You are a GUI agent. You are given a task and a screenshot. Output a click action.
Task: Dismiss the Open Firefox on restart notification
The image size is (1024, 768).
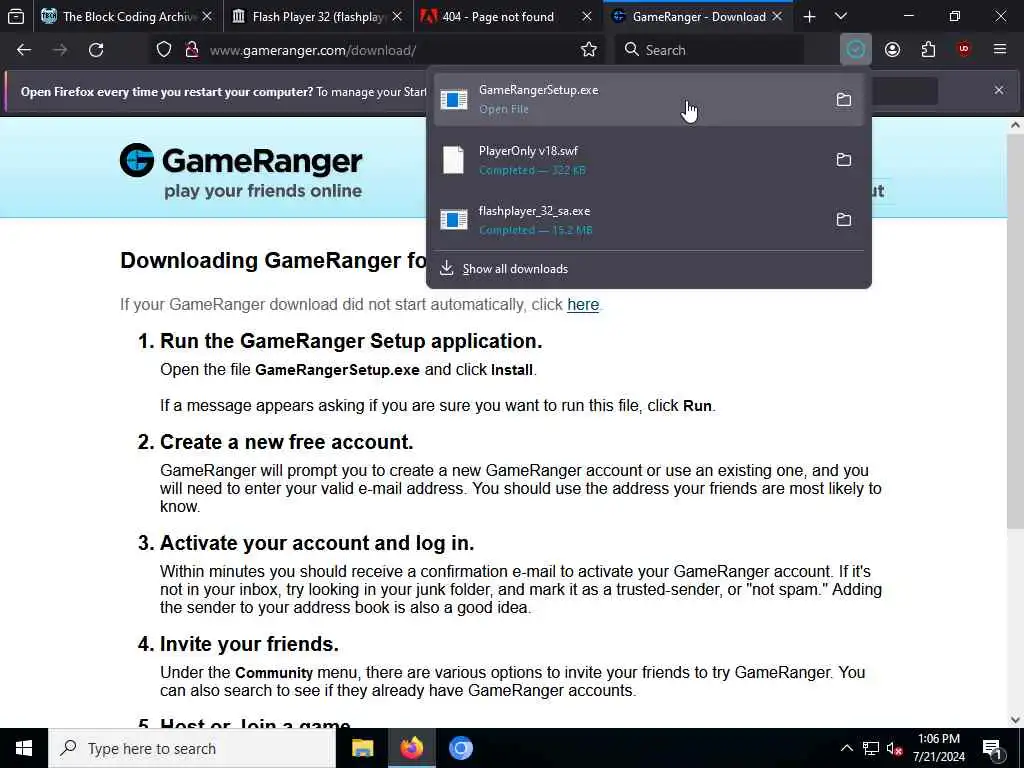(x=999, y=90)
